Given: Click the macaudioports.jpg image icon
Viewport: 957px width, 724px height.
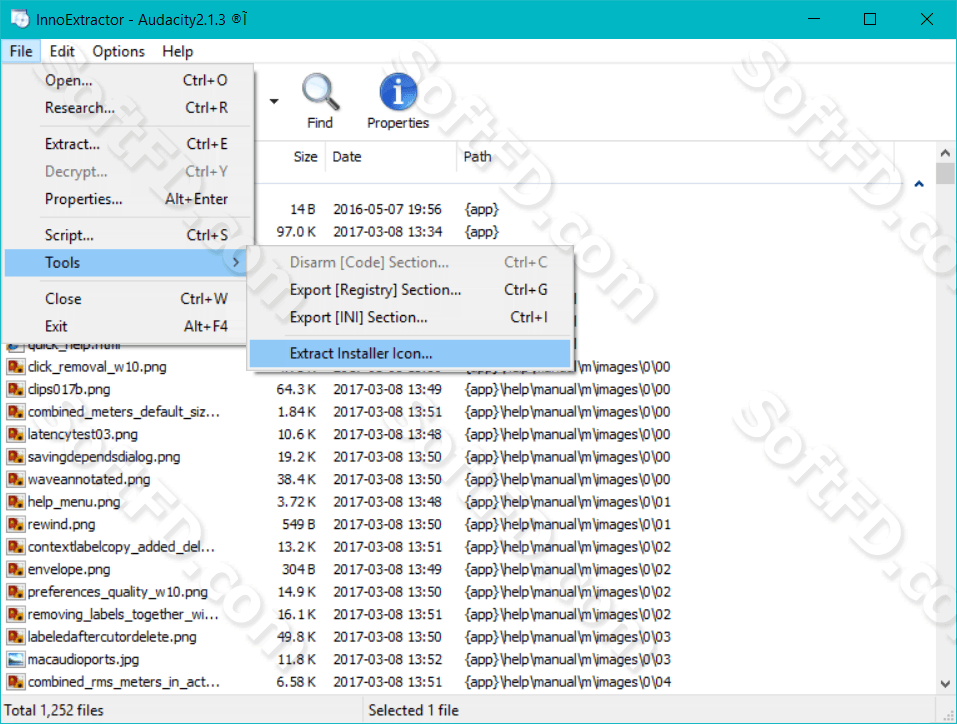Looking at the screenshot, I should (15, 660).
